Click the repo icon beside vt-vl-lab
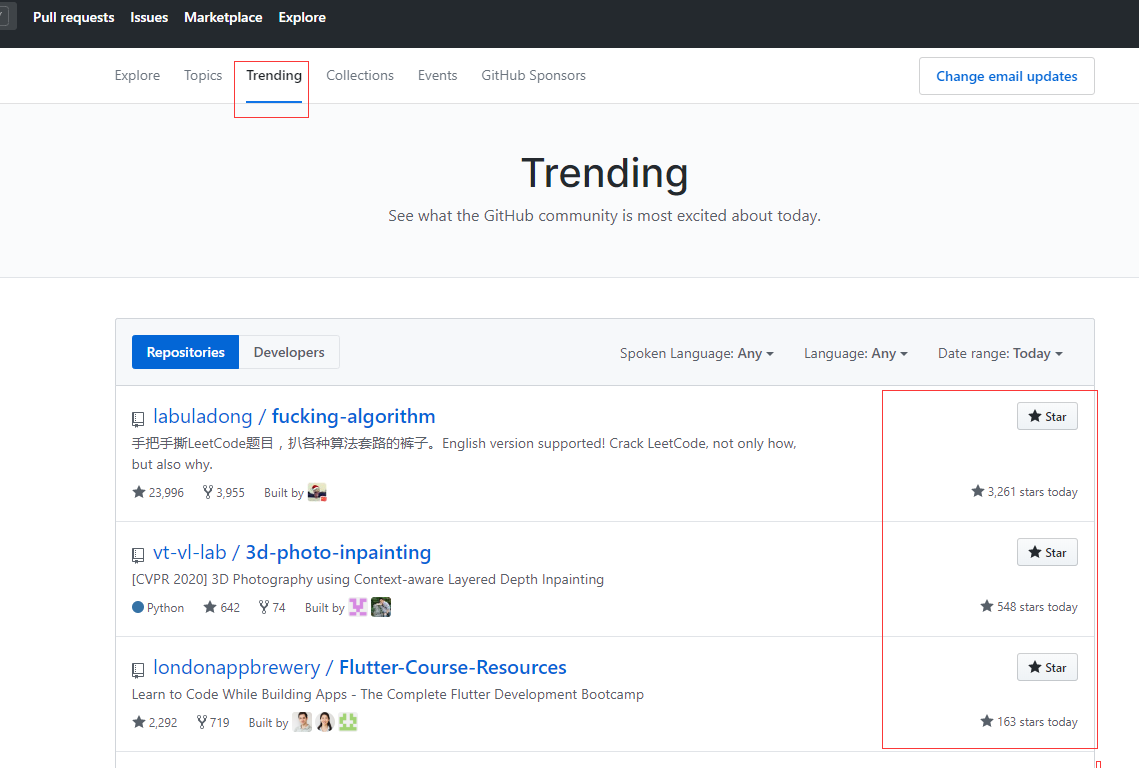Screen dimensions: 1139x768 click(138, 554)
